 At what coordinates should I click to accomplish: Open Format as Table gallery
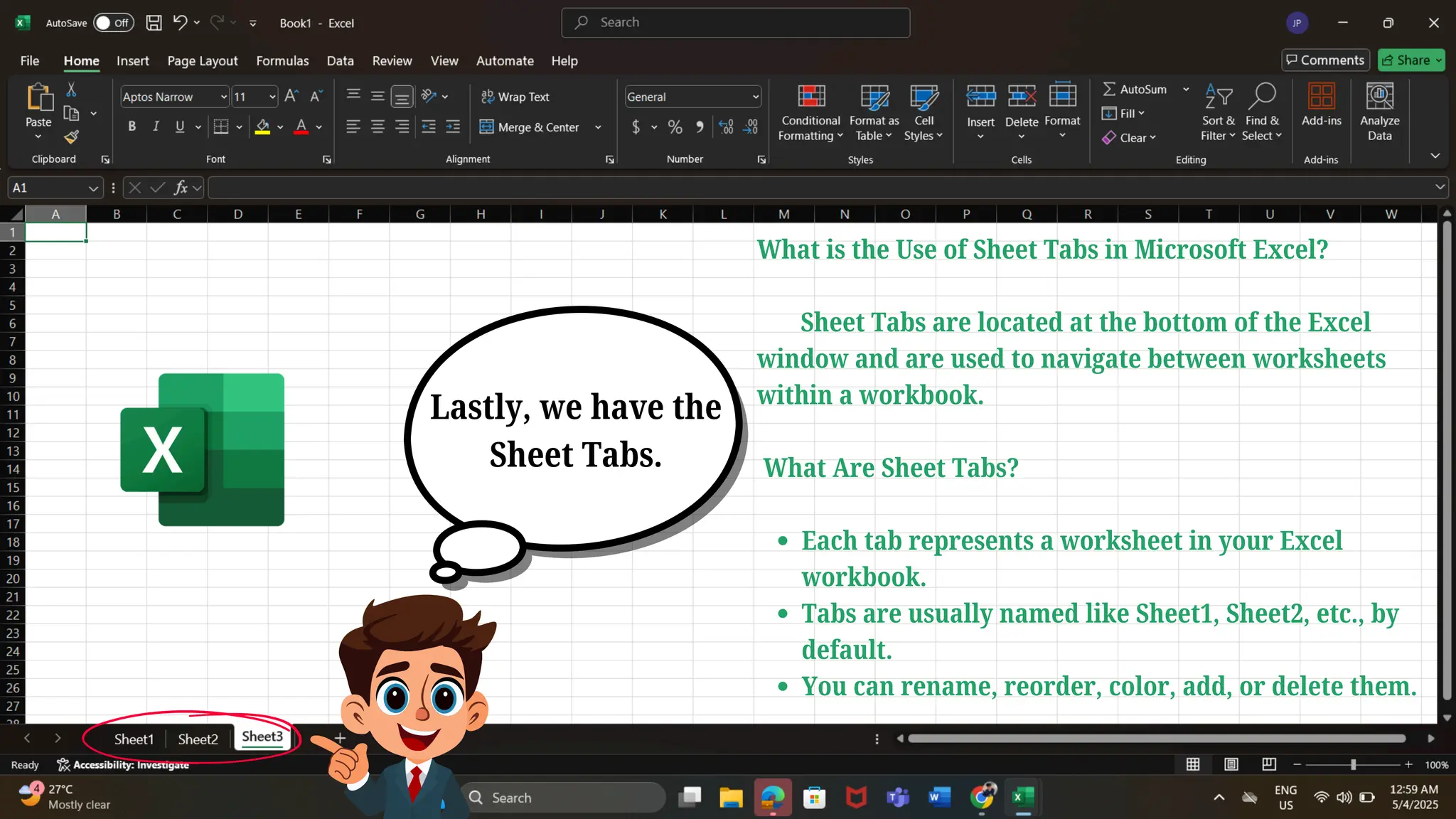click(x=874, y=112)
